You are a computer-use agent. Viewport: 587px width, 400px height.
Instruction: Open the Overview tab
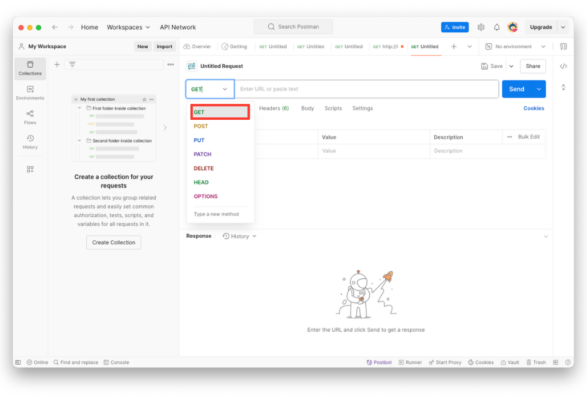[x=197, y=46]
